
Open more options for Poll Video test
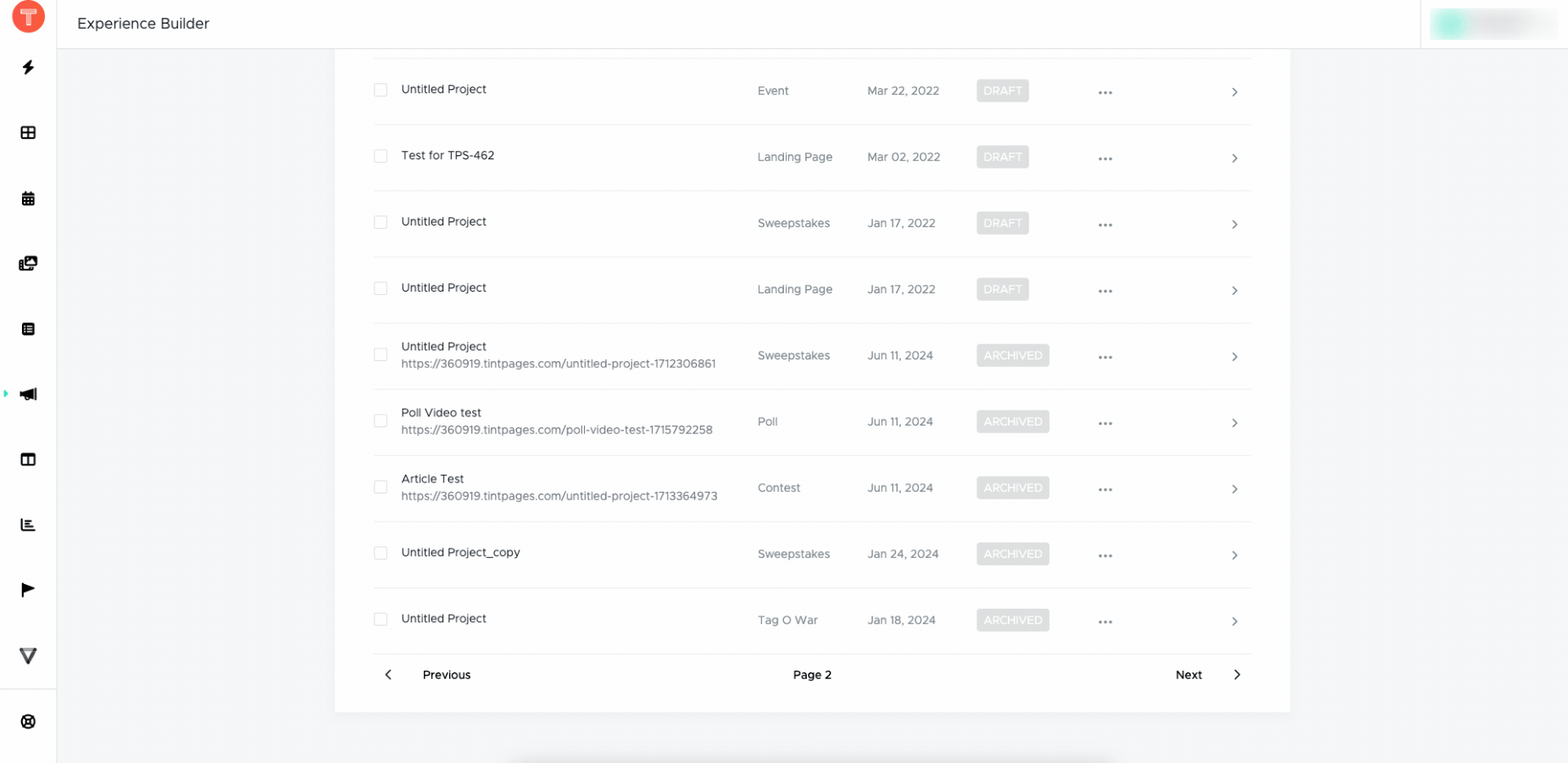coord(1105,423)
